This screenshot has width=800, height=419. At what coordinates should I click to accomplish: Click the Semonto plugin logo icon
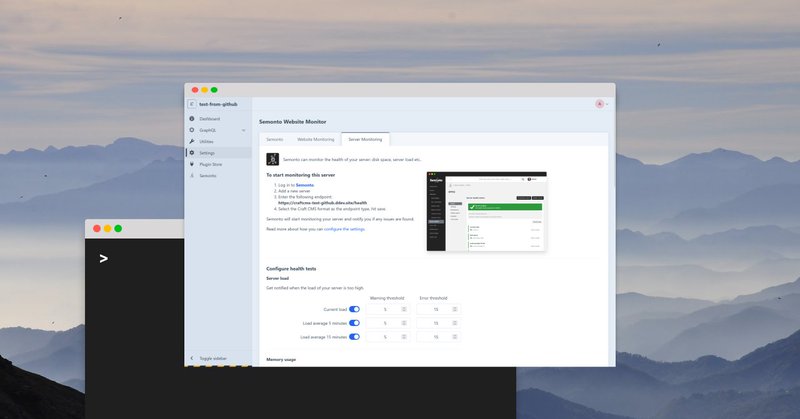click(272, 159)
